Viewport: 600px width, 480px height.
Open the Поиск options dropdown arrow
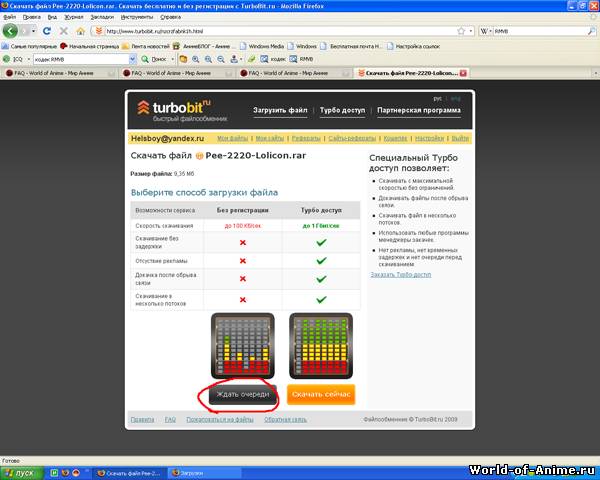[x=173, y=59]
